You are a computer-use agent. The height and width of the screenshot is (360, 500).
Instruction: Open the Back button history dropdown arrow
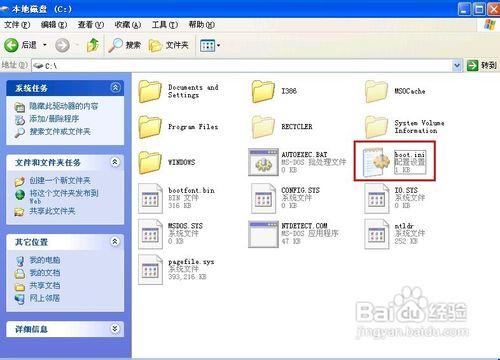click(x=45, y=45)
